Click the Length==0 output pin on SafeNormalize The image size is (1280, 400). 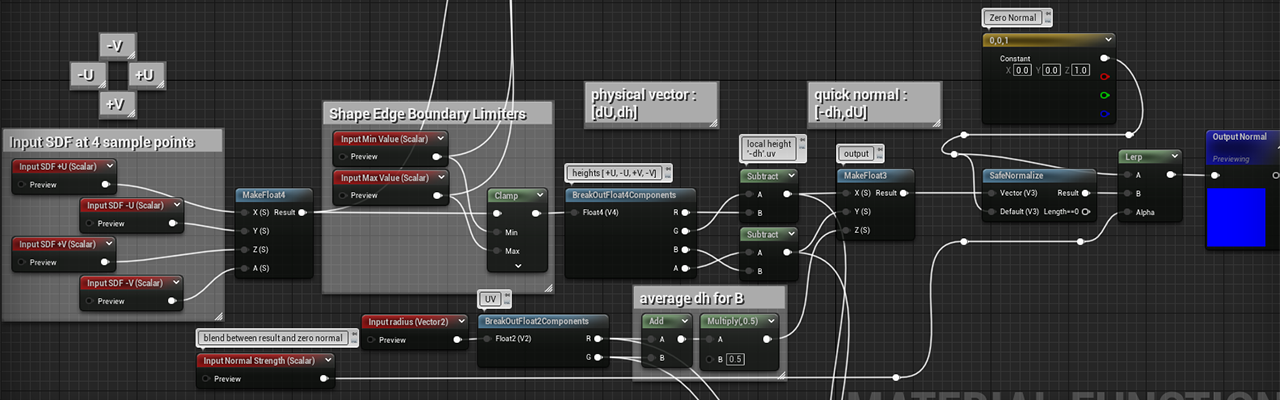pyautogui.click(x=1085, y=212)
